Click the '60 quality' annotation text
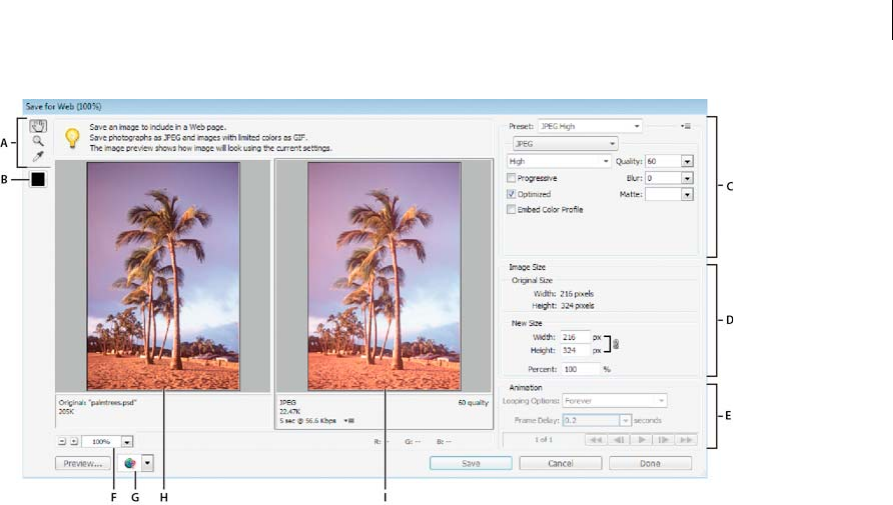 tap(473, 403)
